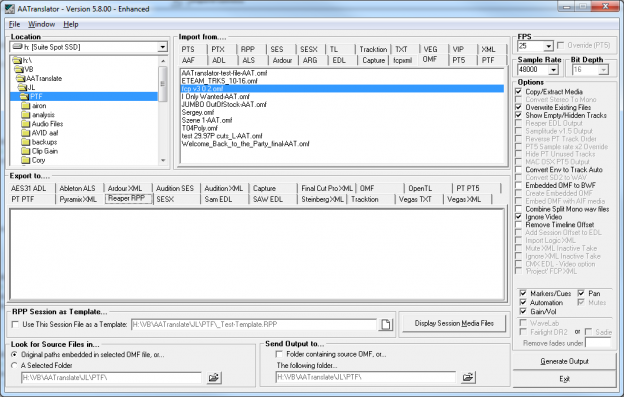Click the output folder path field
624x397 pixels.
[x=365, y=377]
